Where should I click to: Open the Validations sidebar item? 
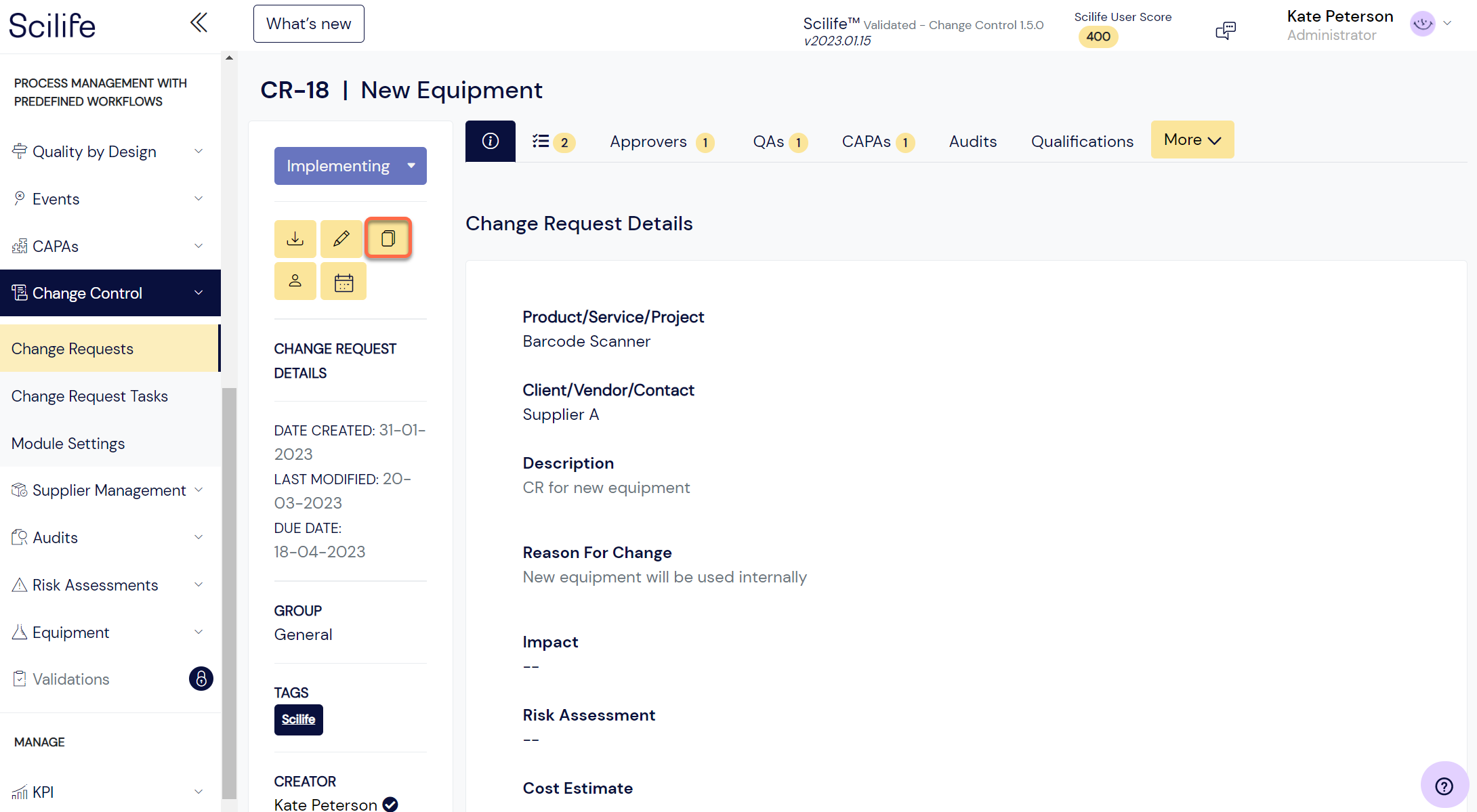[x=71, y=679]
